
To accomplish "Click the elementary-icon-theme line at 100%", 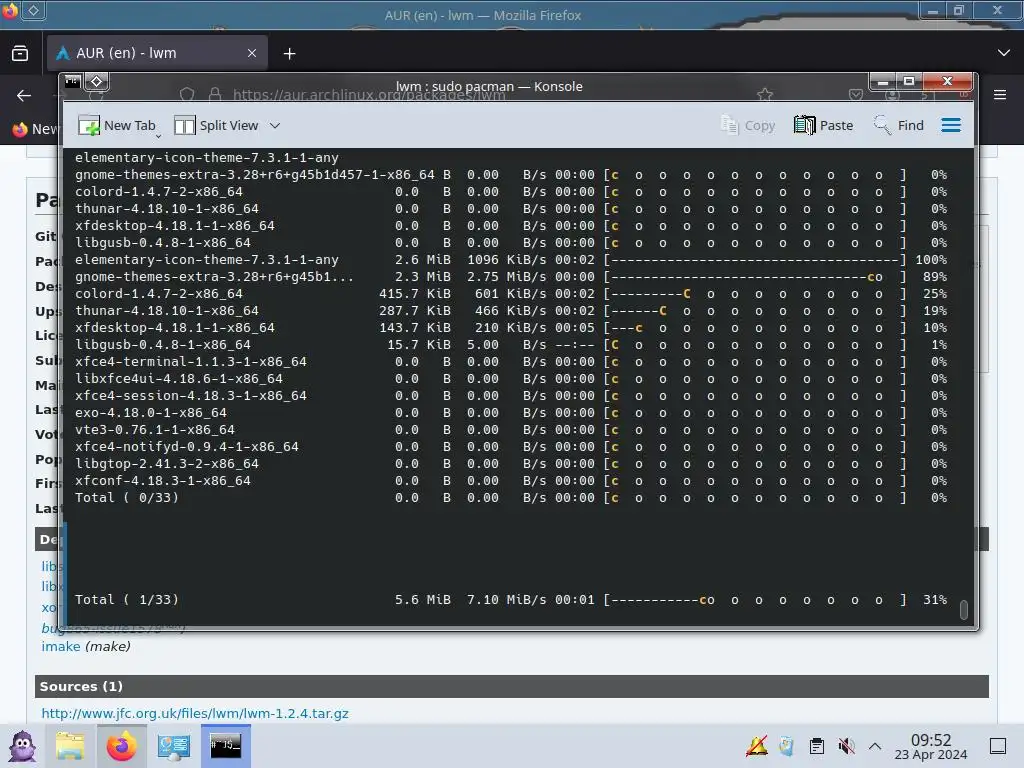I will tap(511, 260).
